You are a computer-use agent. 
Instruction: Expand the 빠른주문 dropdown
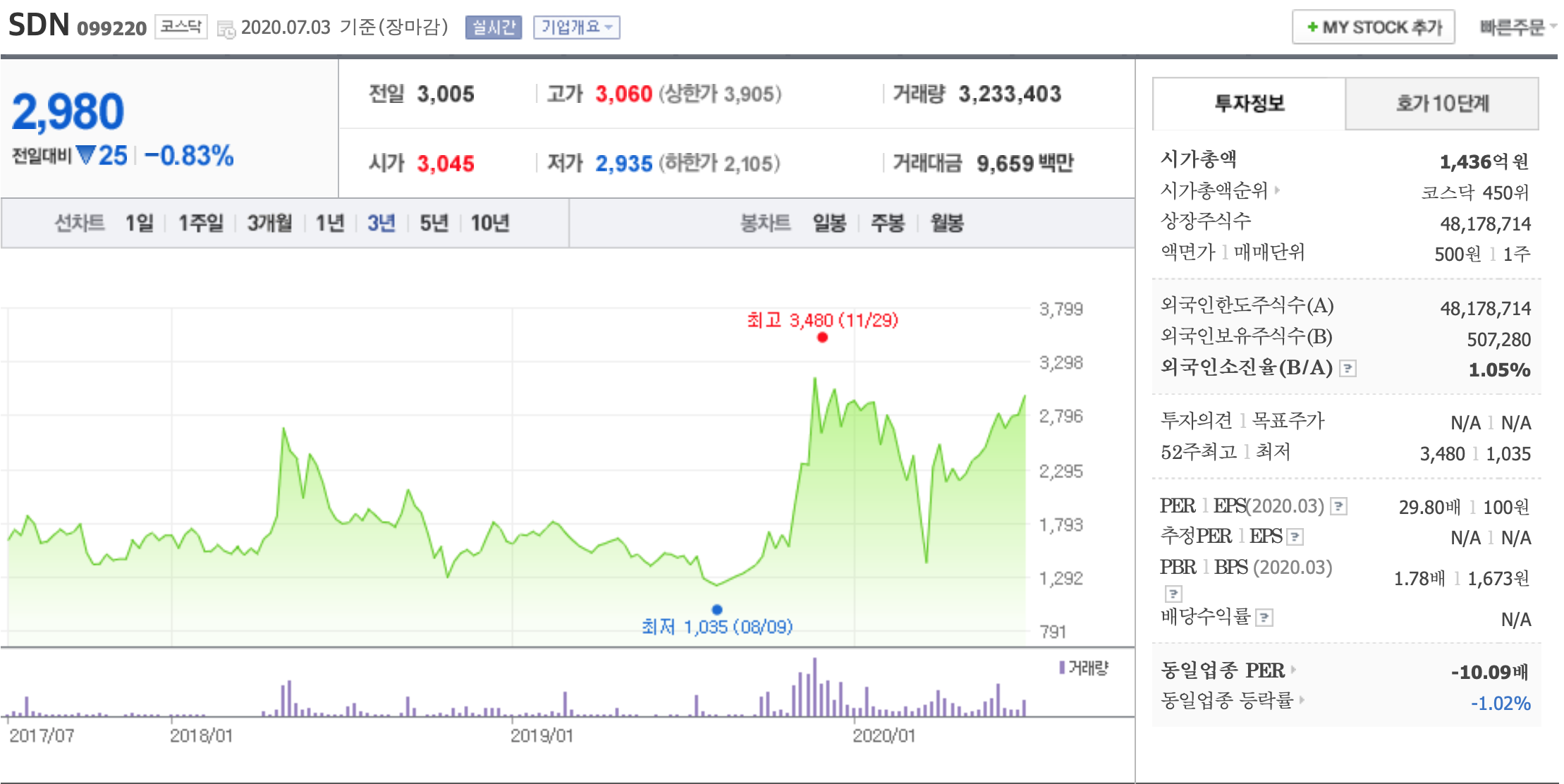[1517, 27]
